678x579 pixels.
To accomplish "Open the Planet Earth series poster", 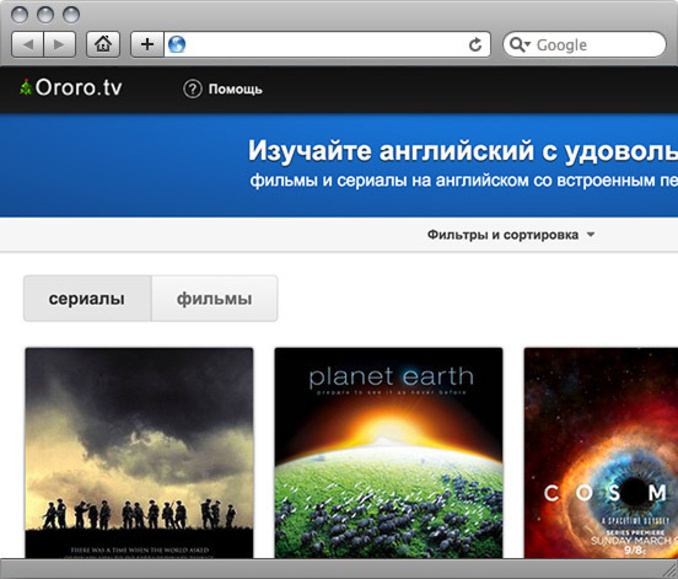I will point(389,452).
